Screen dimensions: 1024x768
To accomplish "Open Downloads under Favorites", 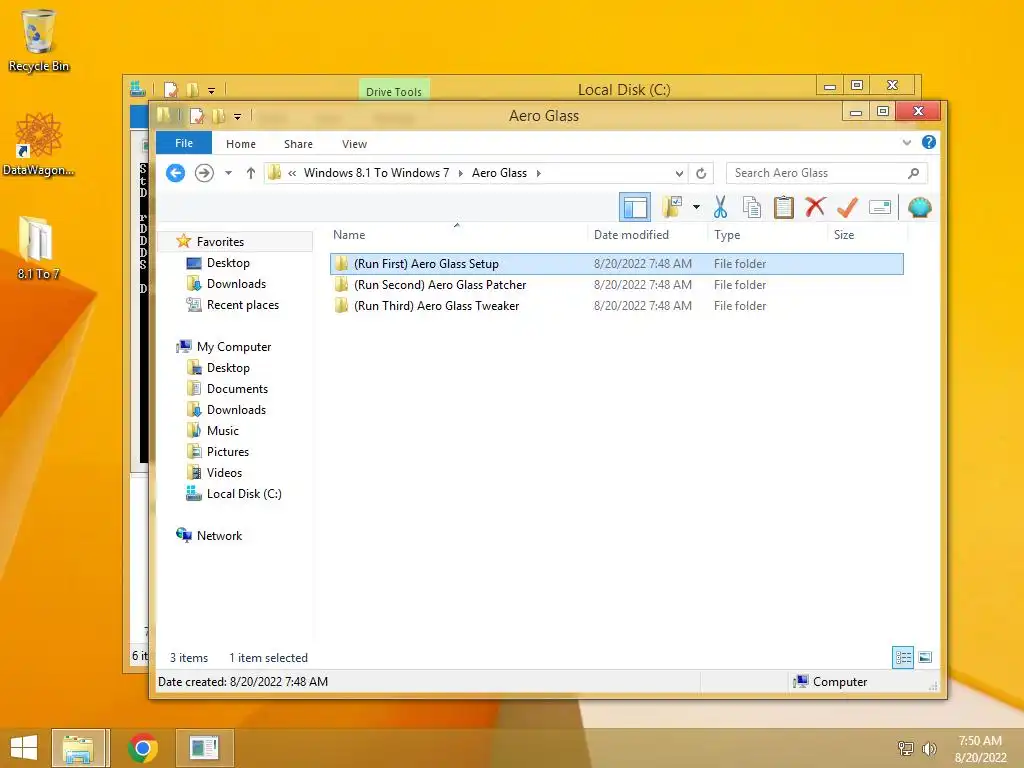I will pos(236,283).
